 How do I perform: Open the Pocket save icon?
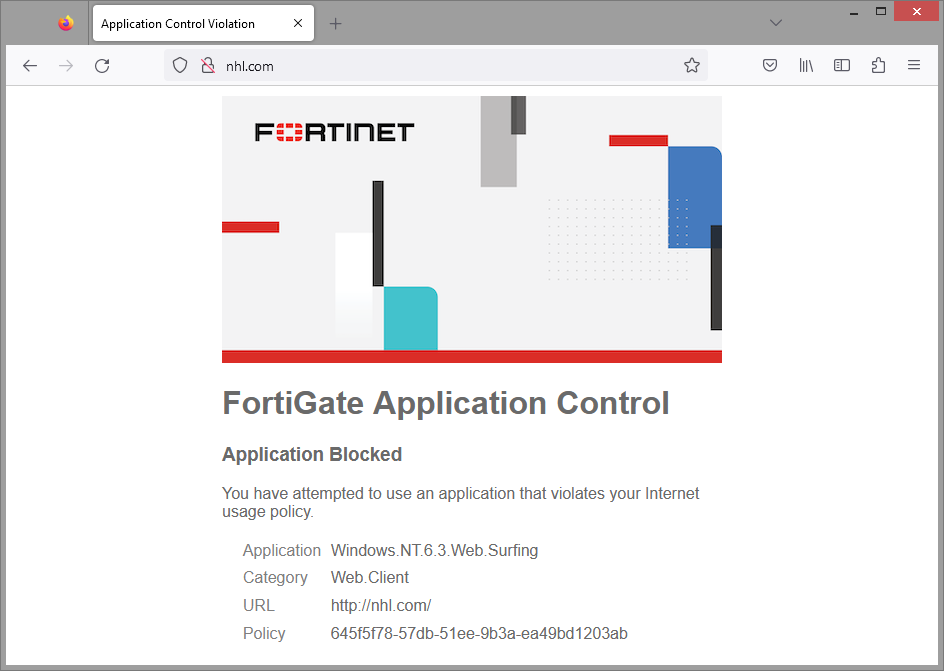coord(770,65)
